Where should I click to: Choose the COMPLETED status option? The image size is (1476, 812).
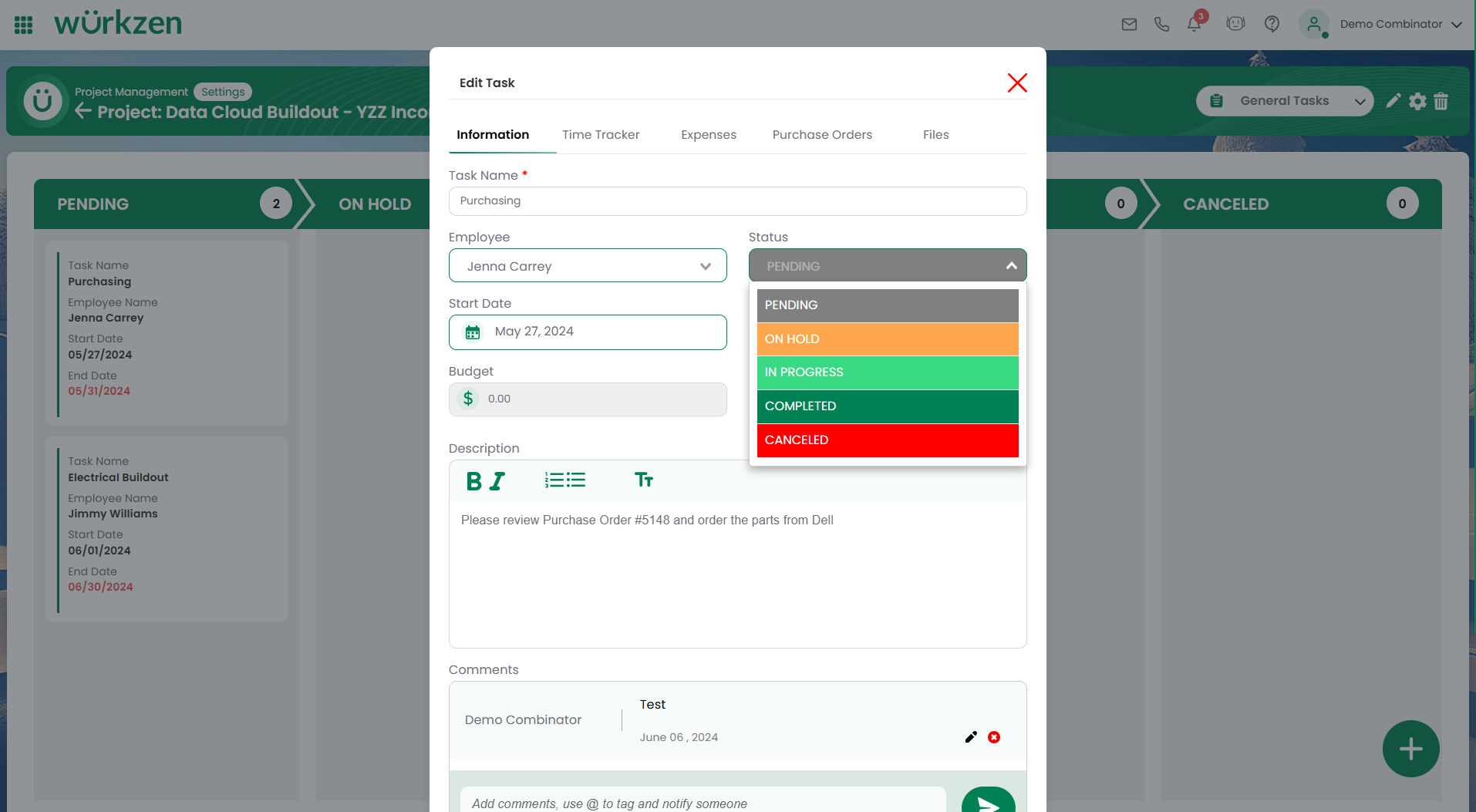pyautogui.click(x=887, y=406)
